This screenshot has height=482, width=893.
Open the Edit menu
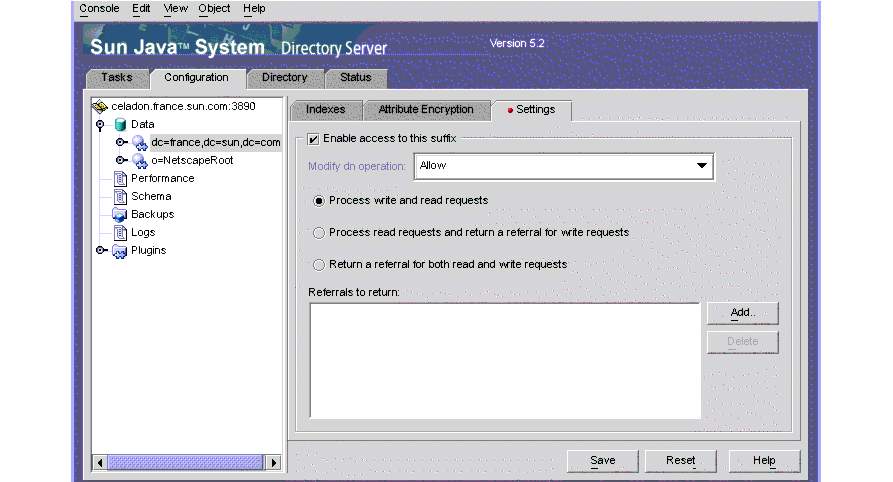point(141,9)
